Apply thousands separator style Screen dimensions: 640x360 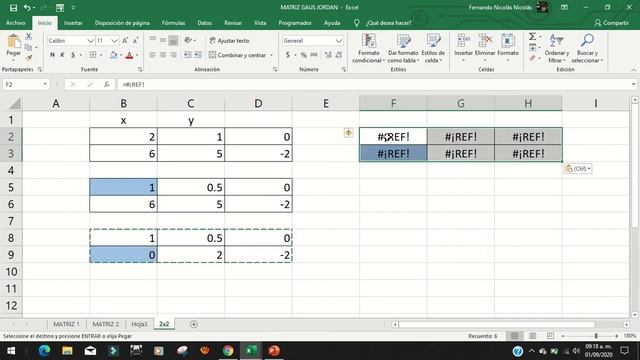coord(314,55)
